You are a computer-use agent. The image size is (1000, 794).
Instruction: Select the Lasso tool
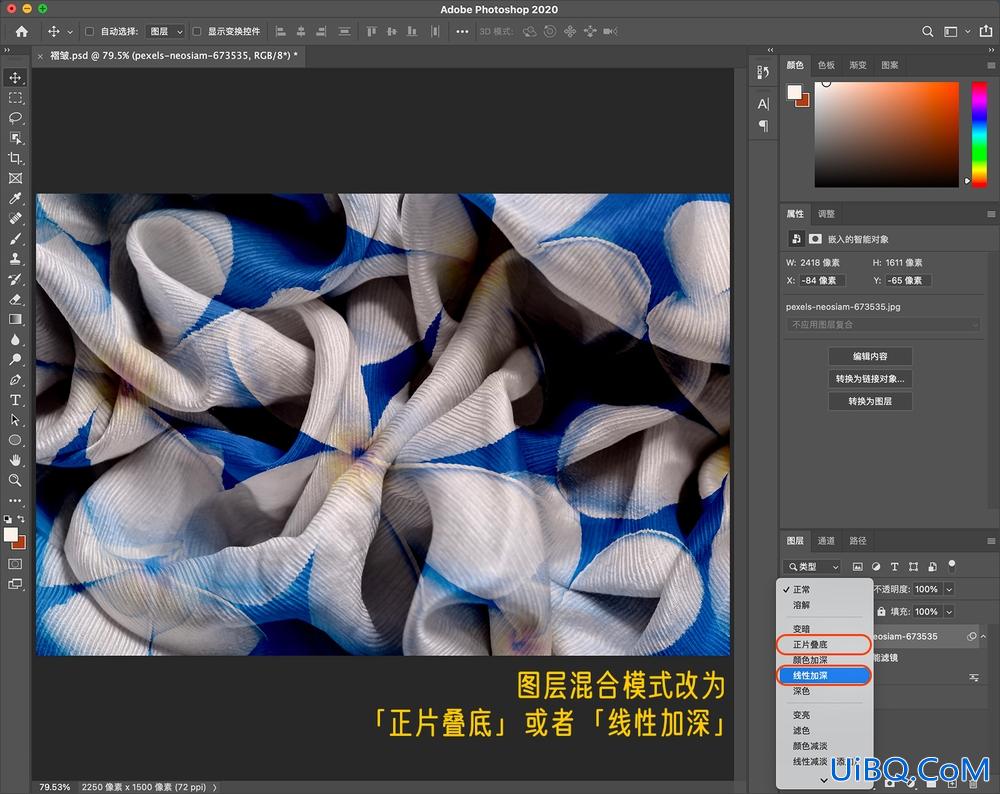15,118
